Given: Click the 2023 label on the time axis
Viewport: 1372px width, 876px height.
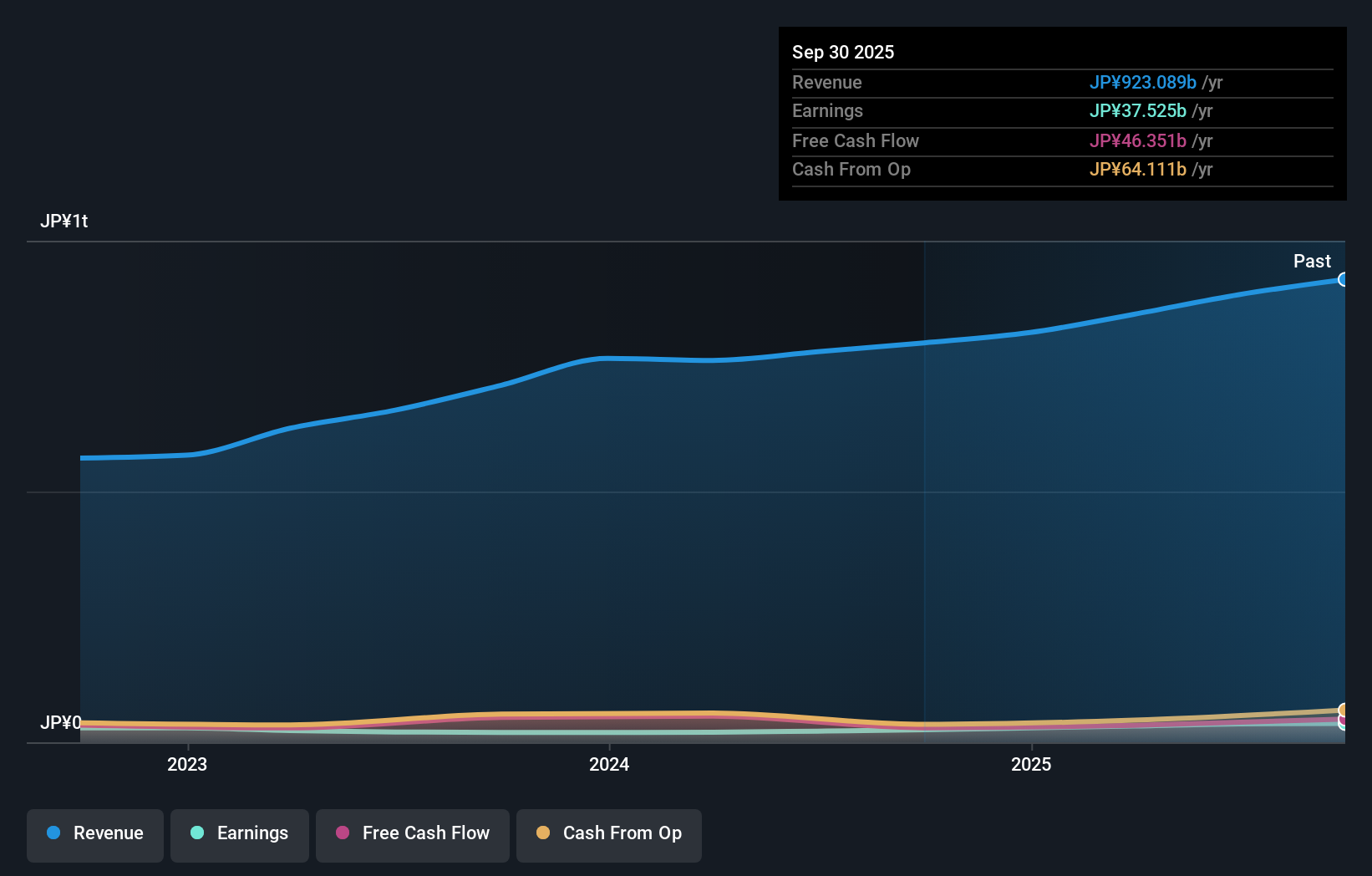Looking at the screenshot, I should tap(187, 764).
